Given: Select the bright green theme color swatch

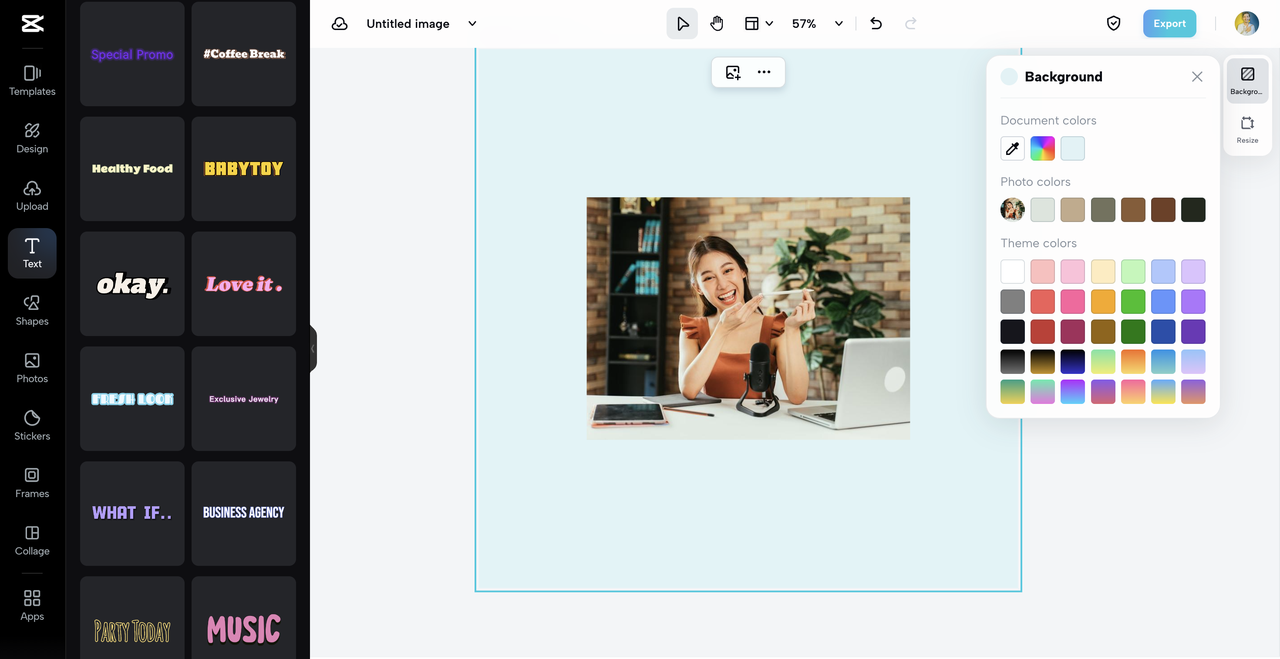Looking at the screenshot, I should click(x=1133, y=301).
